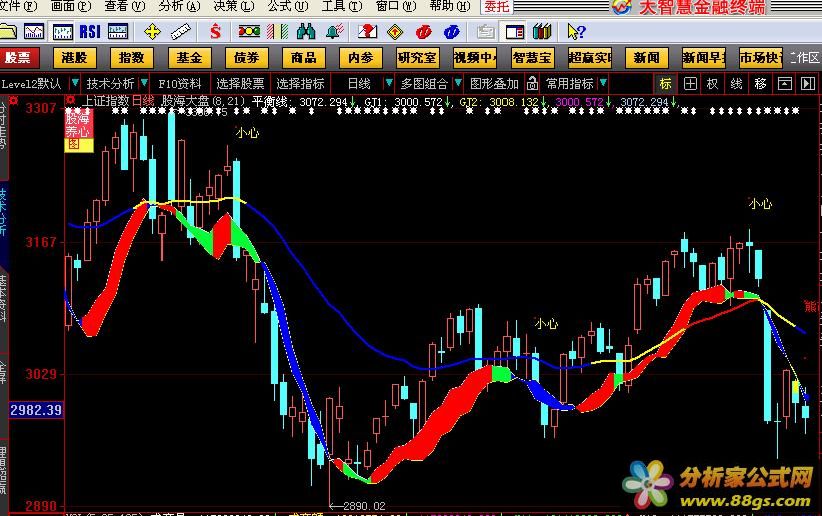
Task: Click the red dollar sign icon
Action: point(216,32)
